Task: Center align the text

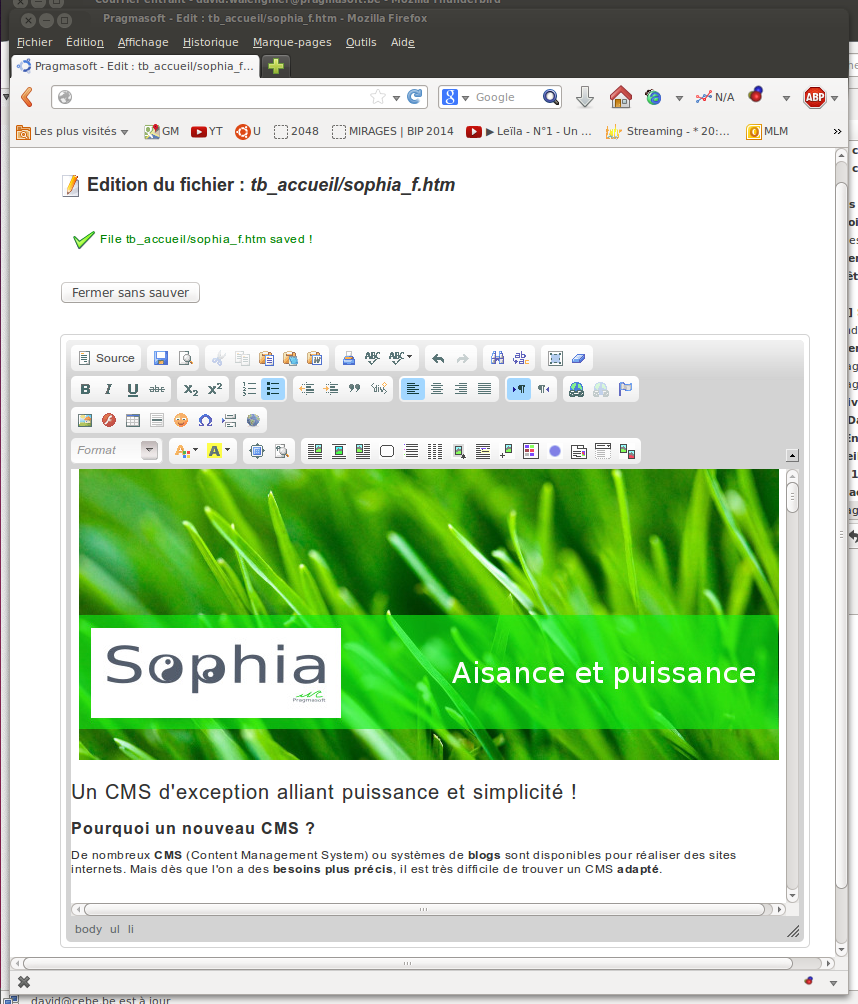Action: pos(437,389)
